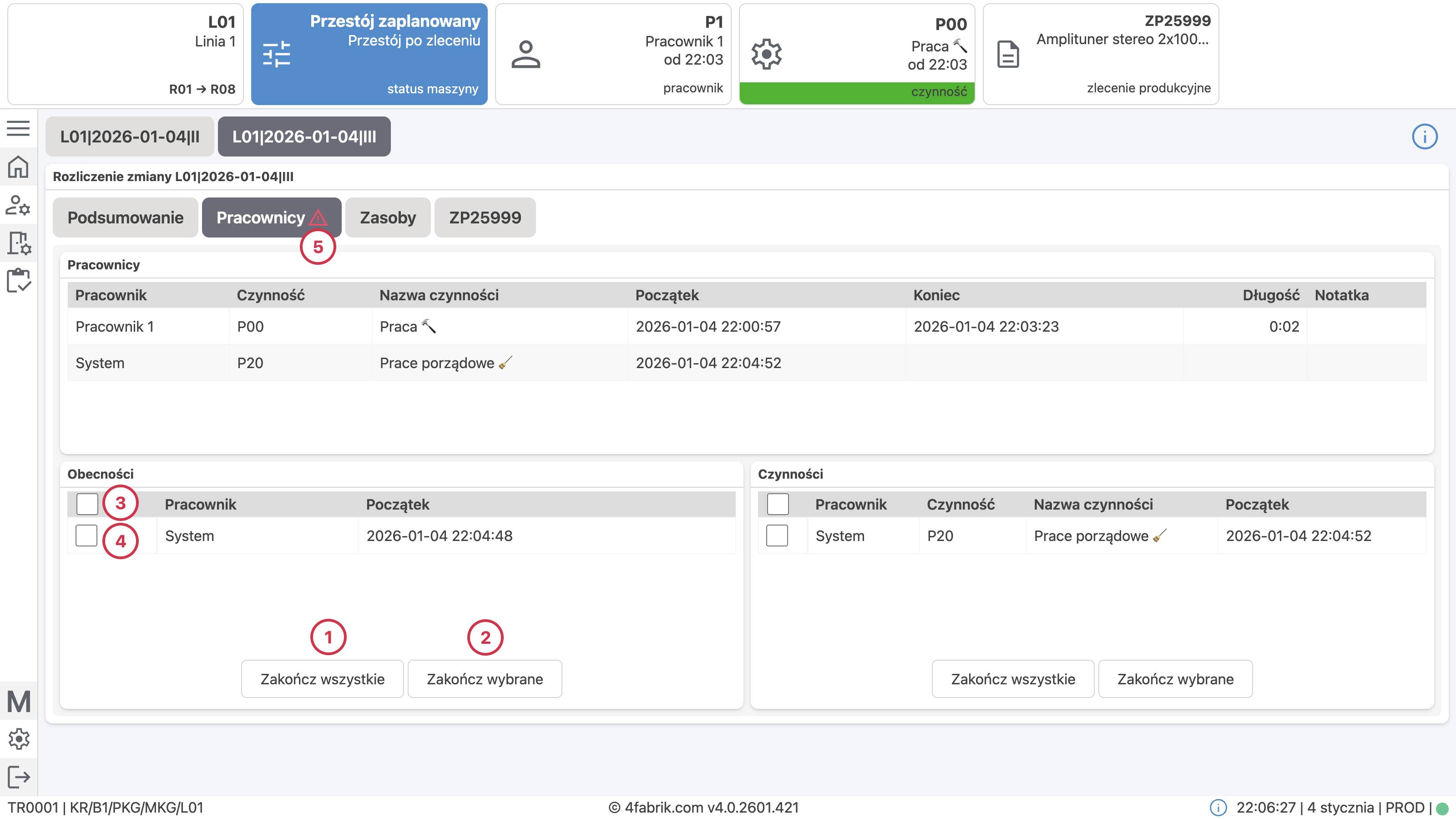Check the System row in Obecności
This screenshot has height=819, width=1456.
86,535
